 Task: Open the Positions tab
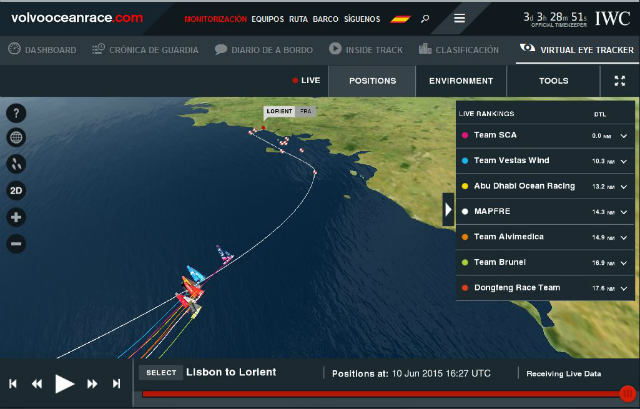372,81
